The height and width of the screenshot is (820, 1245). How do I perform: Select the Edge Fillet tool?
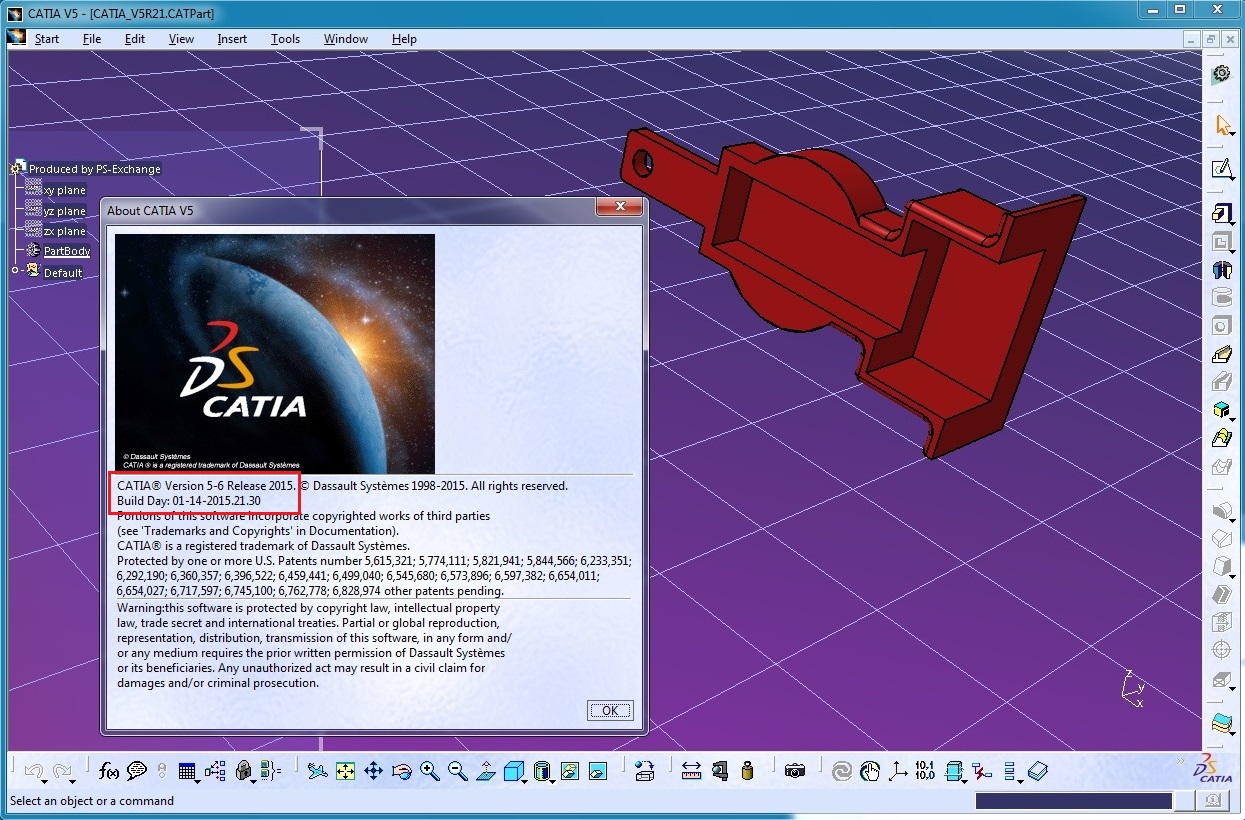tap(1221, 511)
